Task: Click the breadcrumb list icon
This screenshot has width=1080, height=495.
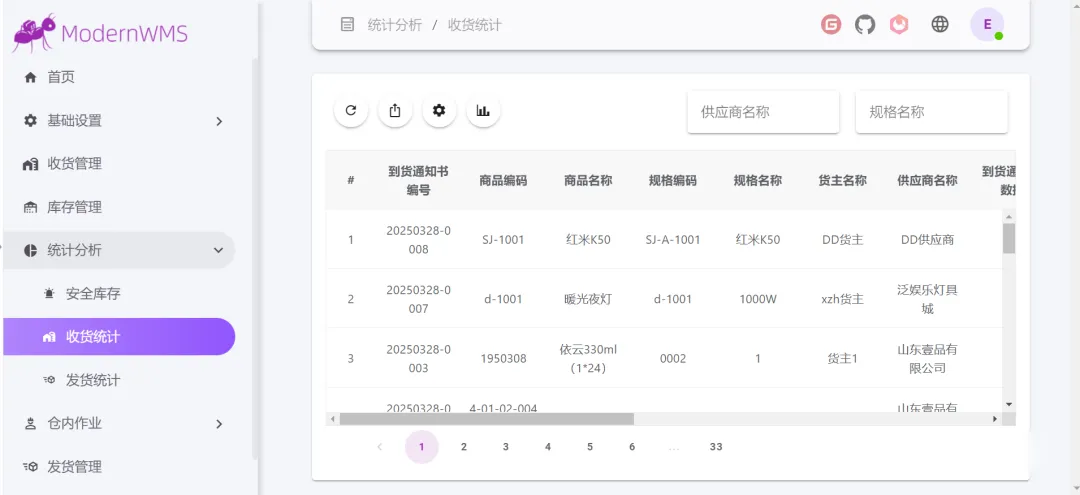Action: (x=348, y=25)
